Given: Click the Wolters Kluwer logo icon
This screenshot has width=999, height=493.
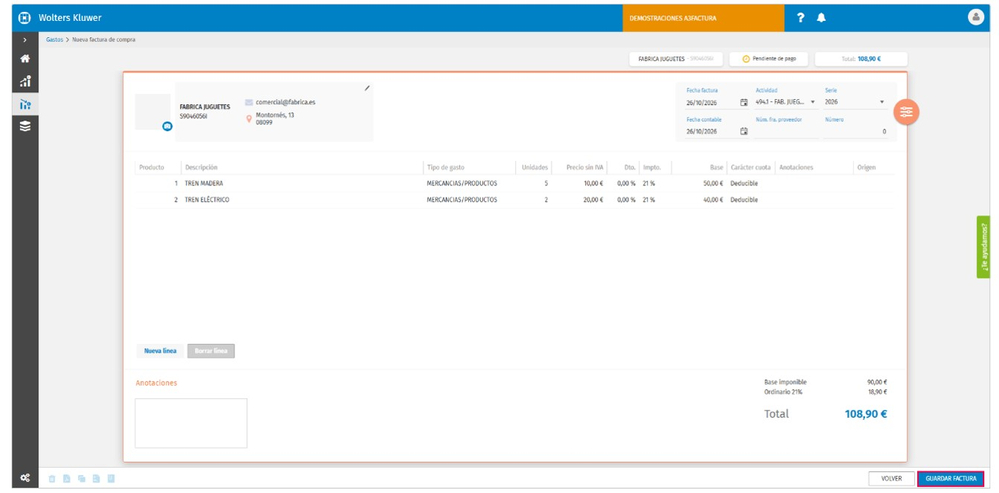Looking at the screenshot, I should 25,18.
